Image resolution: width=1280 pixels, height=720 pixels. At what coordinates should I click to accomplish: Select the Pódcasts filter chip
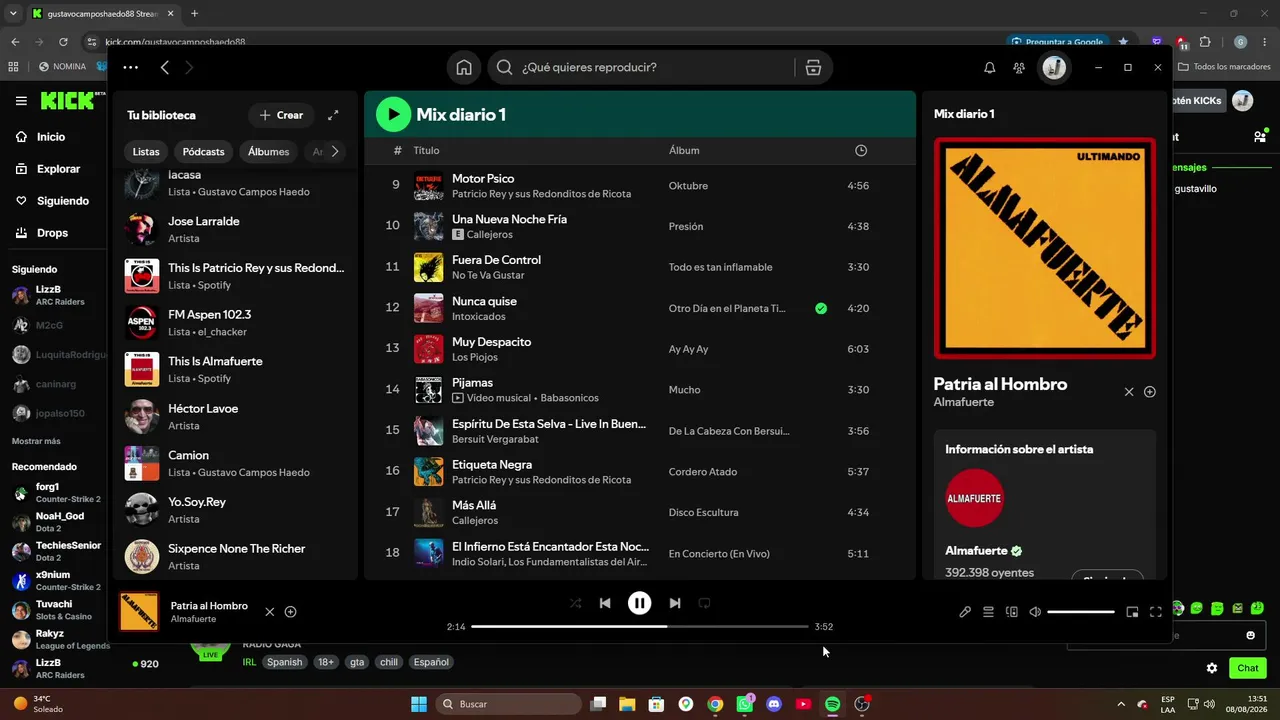[x=204, y=152]
